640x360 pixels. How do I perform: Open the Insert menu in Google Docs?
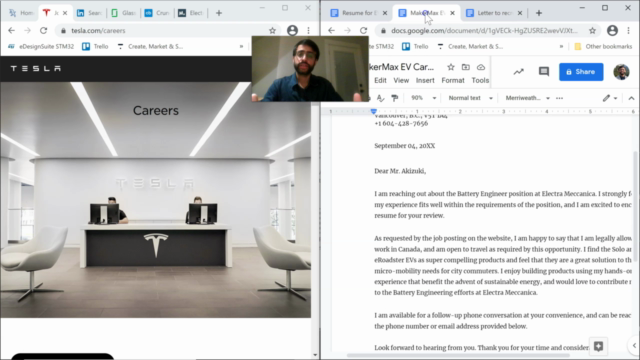(425, 80)
